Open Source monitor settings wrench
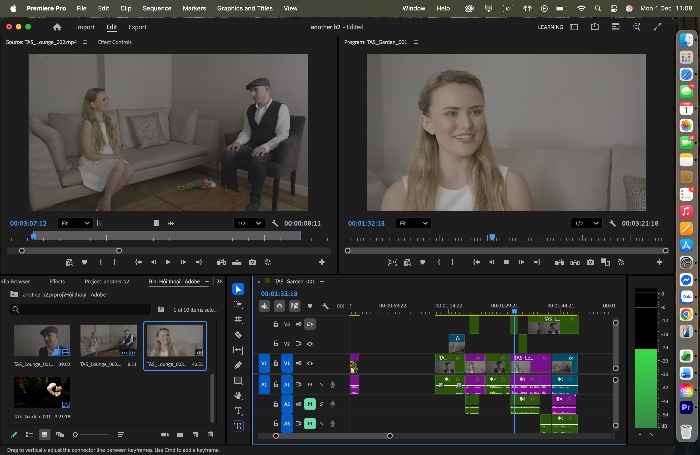 (275, 223)
